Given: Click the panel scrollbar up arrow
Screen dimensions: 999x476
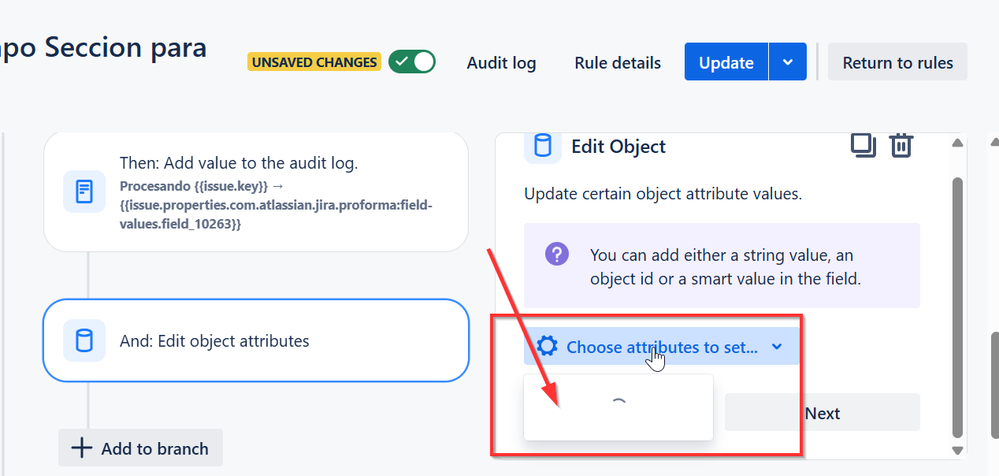Looking at the screenshot, I should pyautogui.click(x=957, y=143).
